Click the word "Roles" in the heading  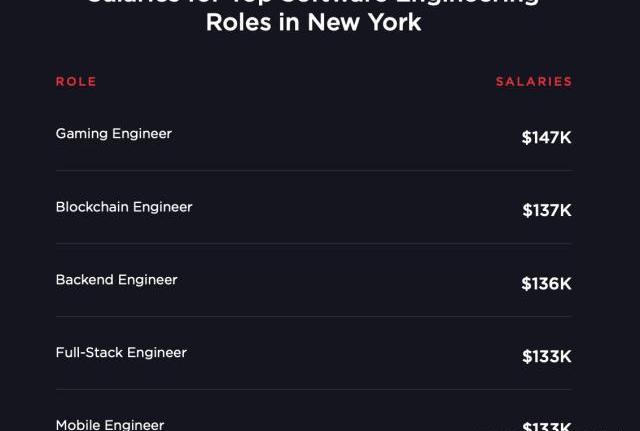[x=239, y=23]
